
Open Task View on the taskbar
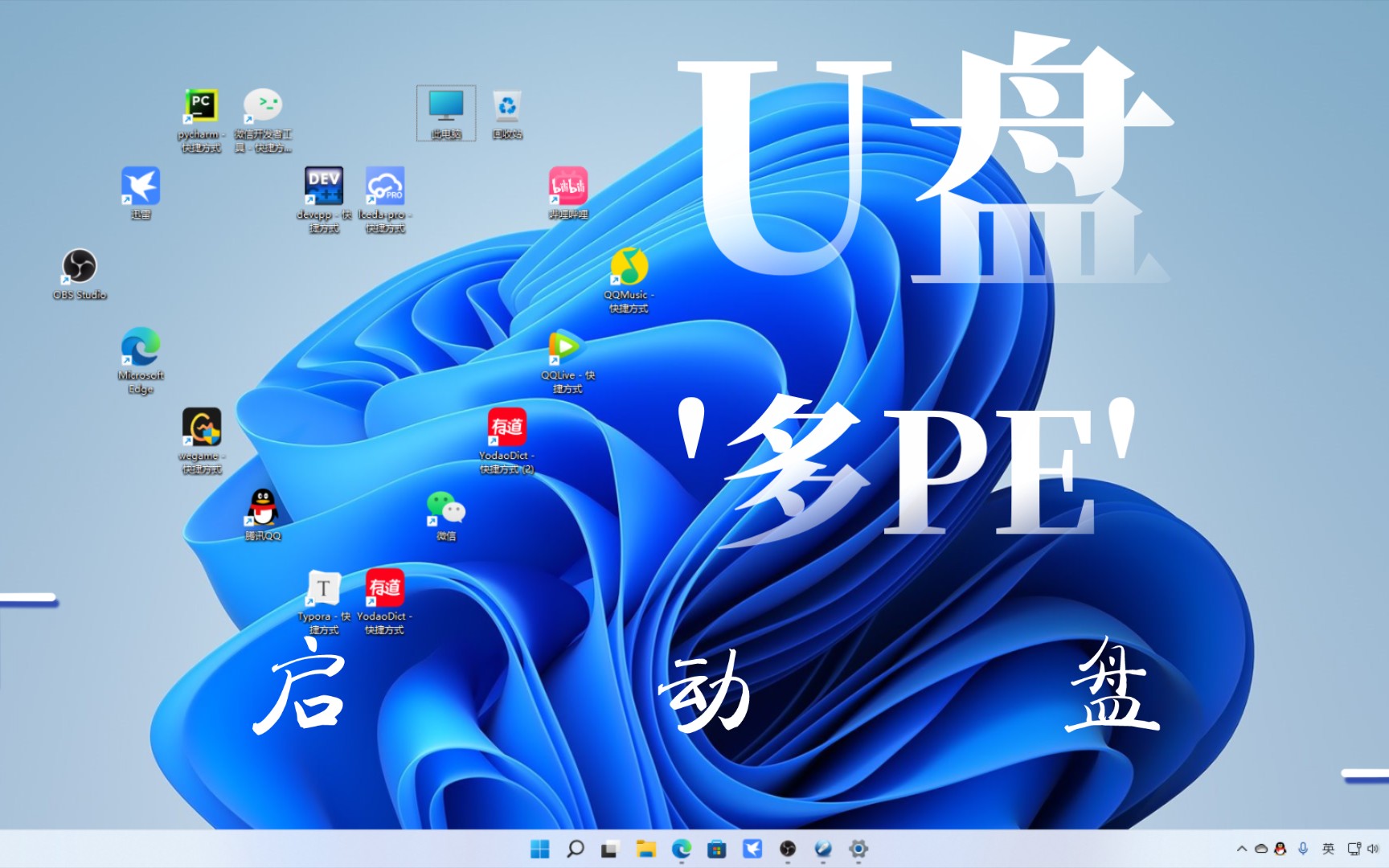coord(608,848)
